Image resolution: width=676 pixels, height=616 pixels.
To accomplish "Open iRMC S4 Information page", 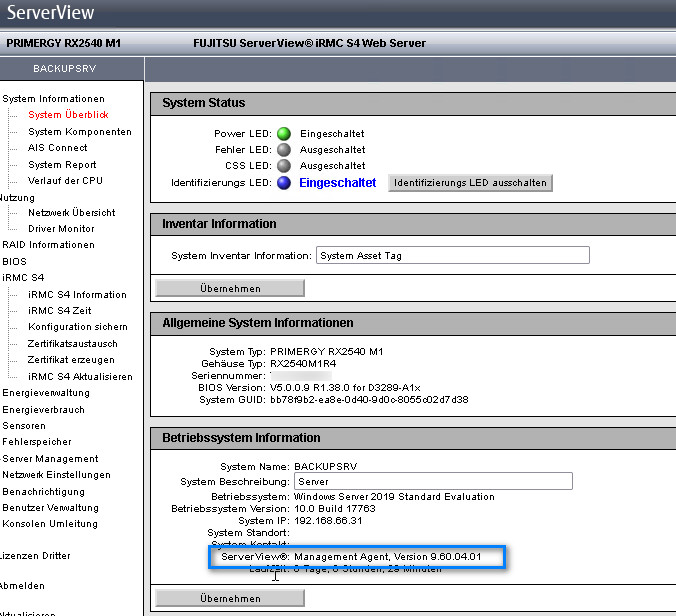I will coord(77,295).
